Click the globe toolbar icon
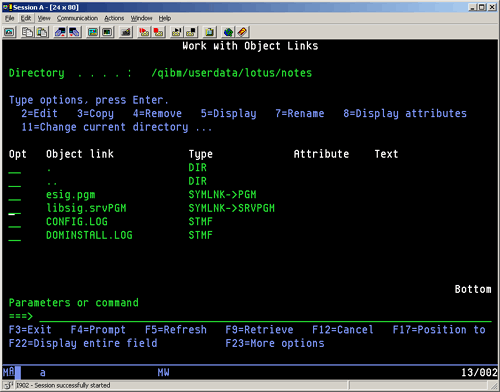Image resolution: width=500 pixels, height=392 pixels. [x=228, y=32]
